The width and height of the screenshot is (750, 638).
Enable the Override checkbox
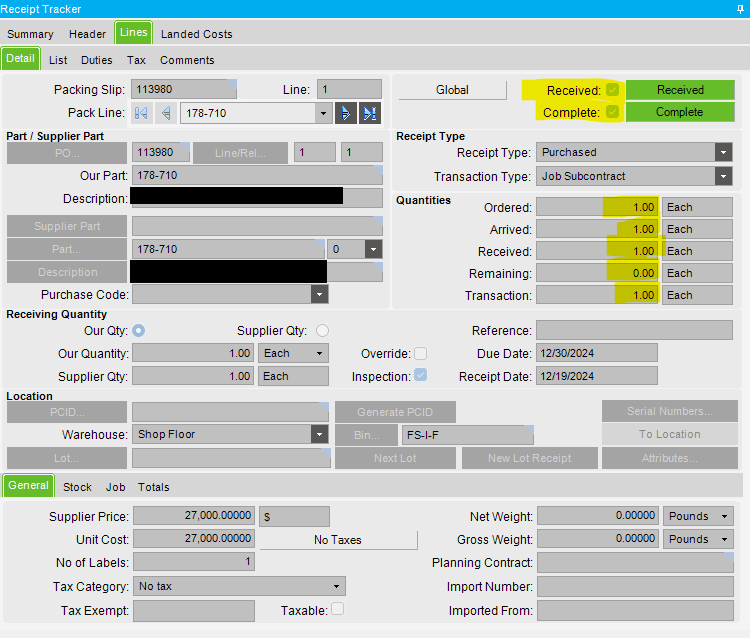point(420,353)
